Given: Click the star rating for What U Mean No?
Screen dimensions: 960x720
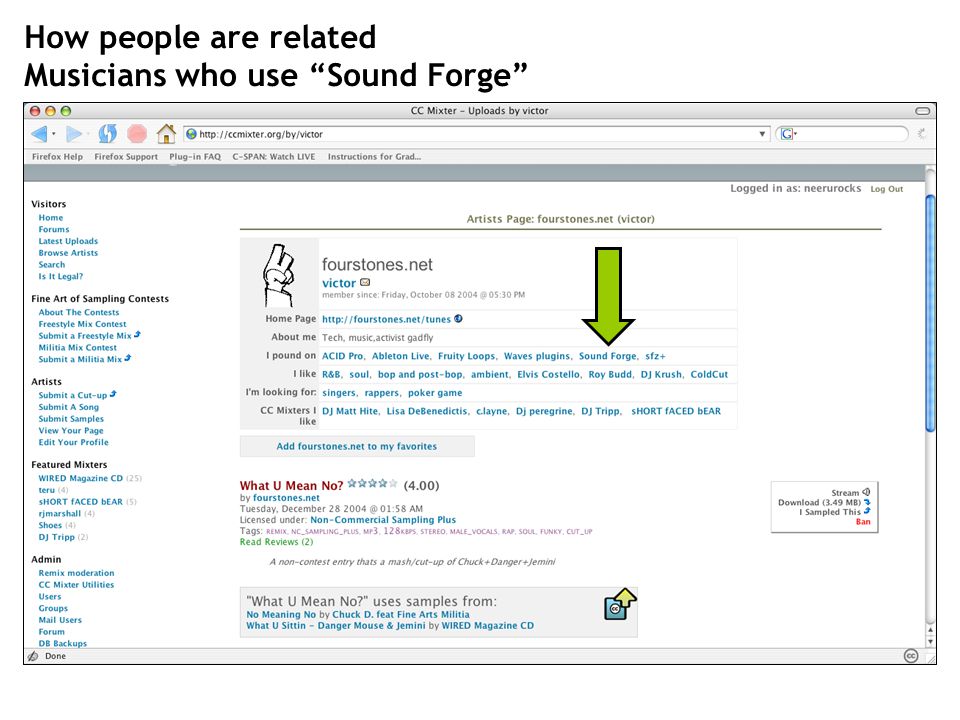Looking at the screenshot, I should pyautogui.click(x=372, y=483).
